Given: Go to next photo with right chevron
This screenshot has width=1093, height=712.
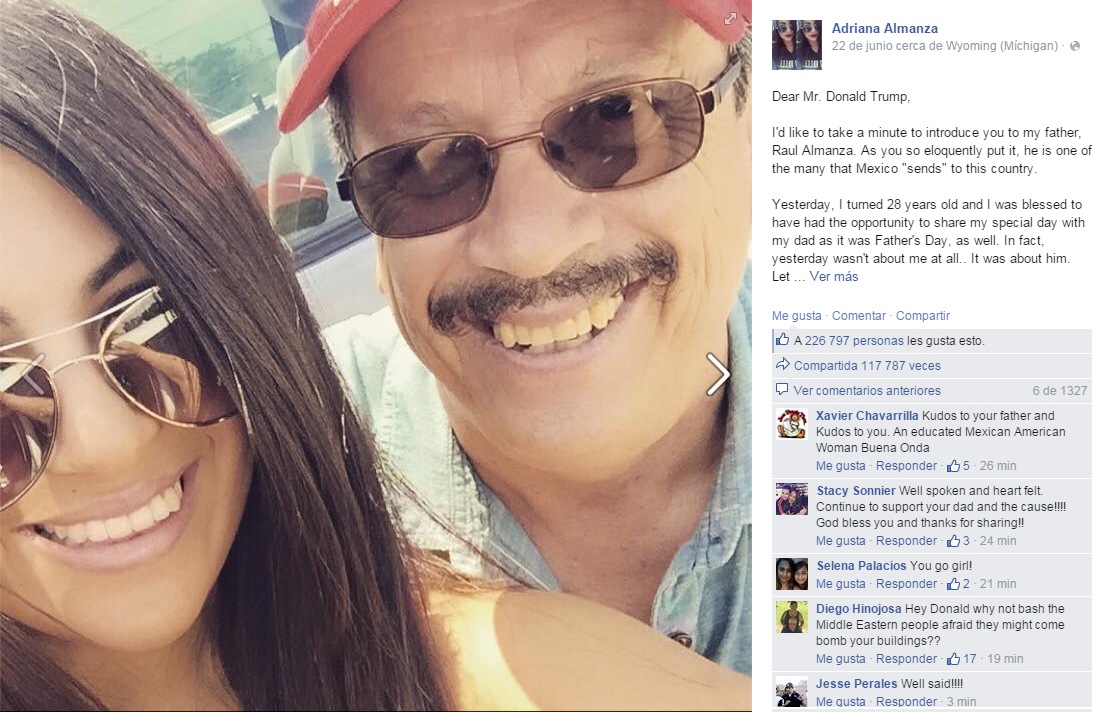Looking at the screenshot, I should click(x=717, y=374).
